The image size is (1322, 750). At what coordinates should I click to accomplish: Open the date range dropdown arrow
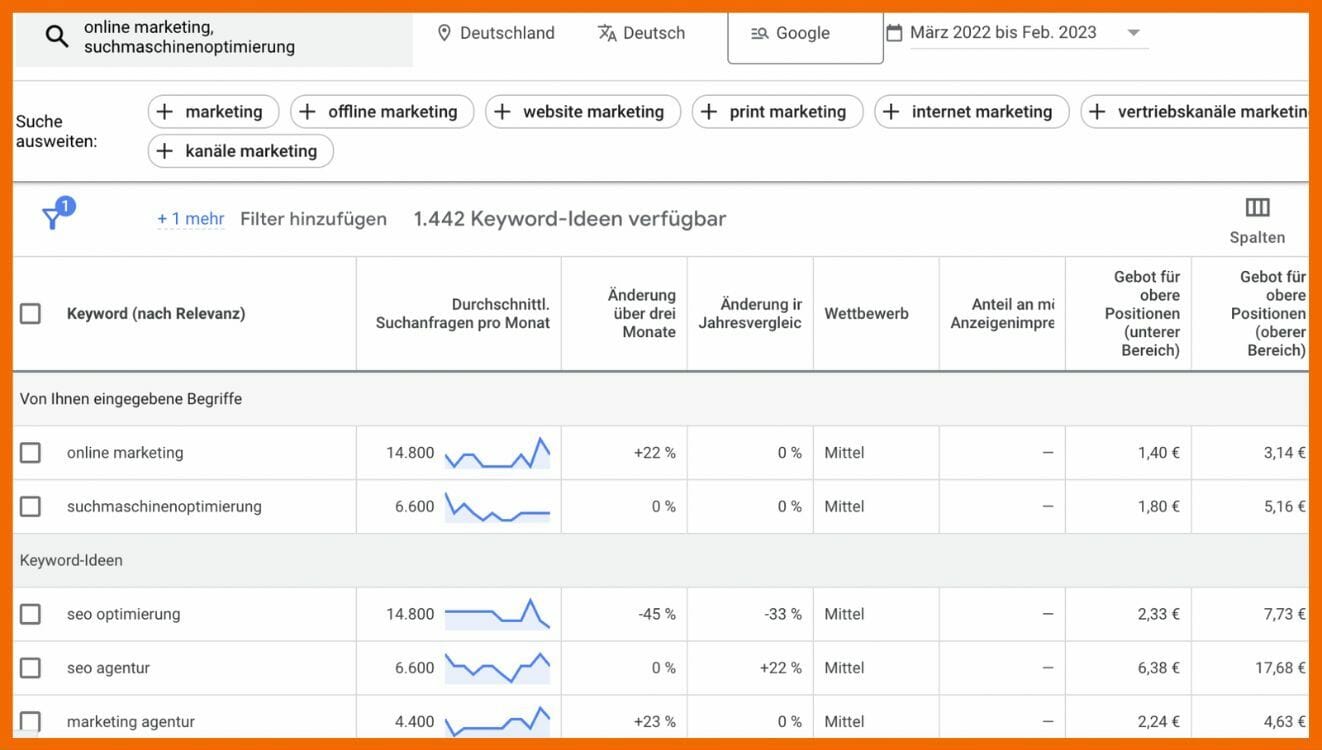click(1133, 31)
